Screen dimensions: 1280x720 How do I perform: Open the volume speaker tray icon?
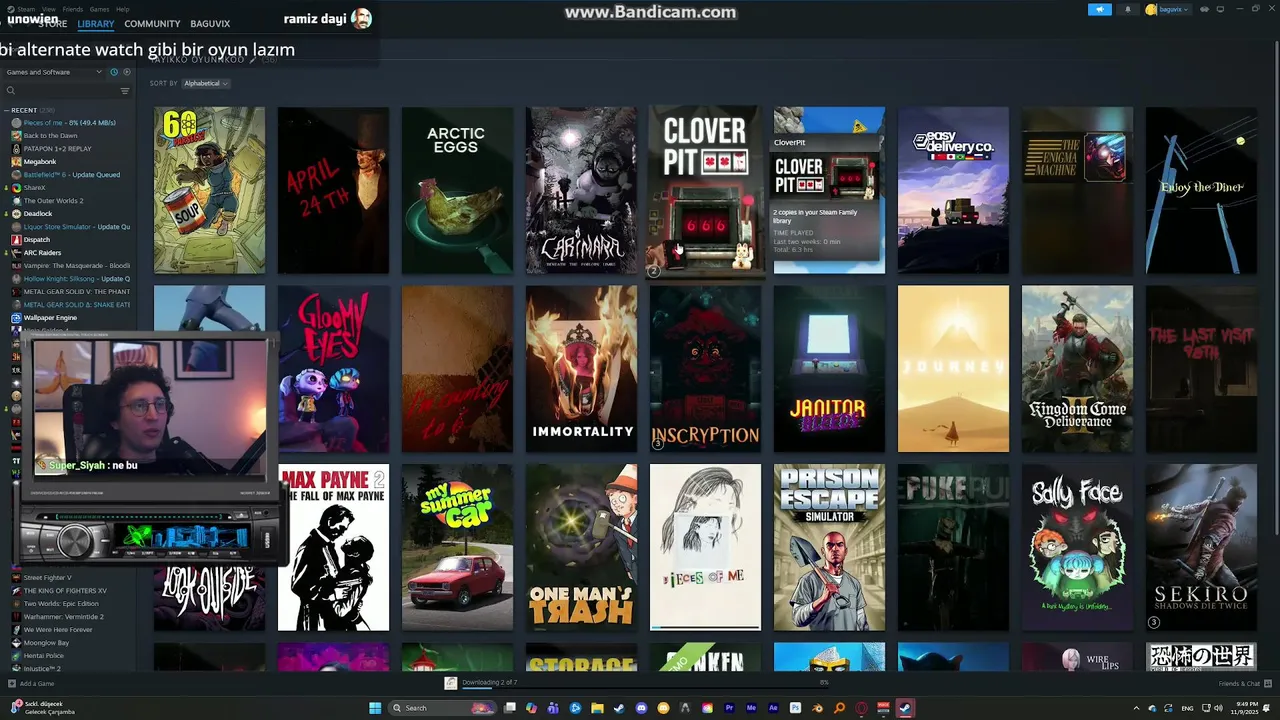click(x=1218, y=708)
